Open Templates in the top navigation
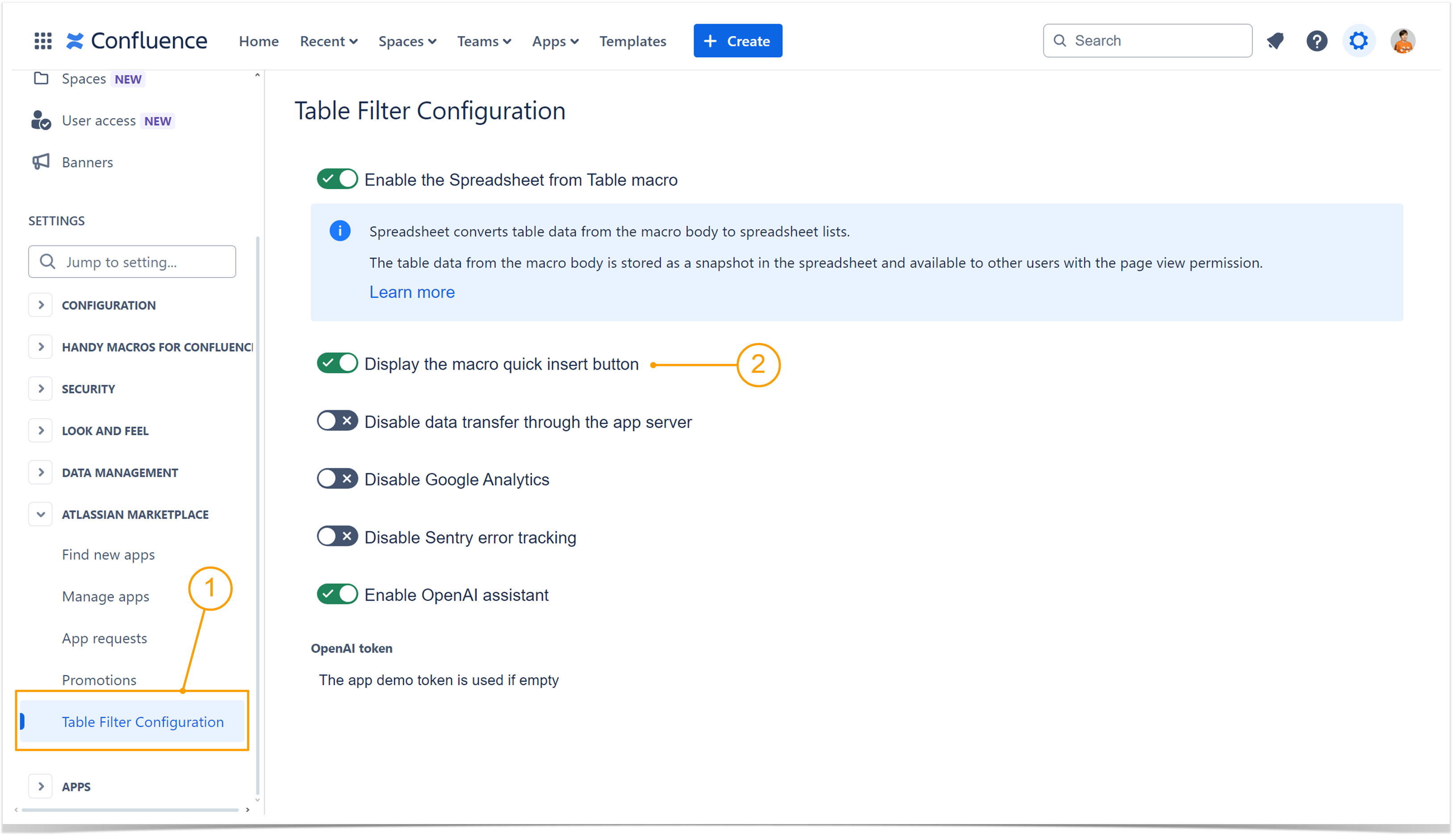Viewport: 1456px width, 837px height. (632, 42)
